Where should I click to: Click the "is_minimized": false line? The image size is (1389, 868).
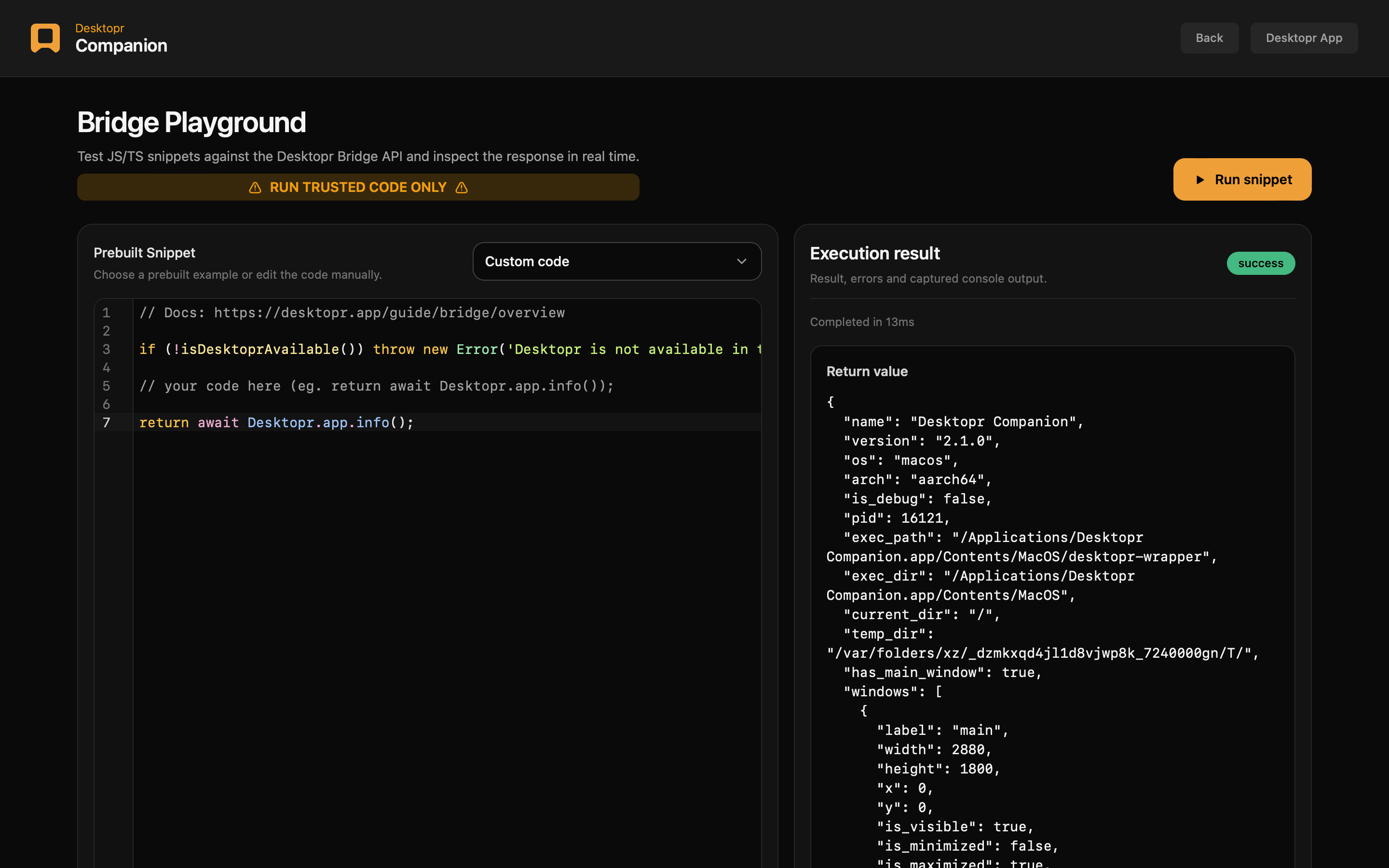tap(967, 846)
